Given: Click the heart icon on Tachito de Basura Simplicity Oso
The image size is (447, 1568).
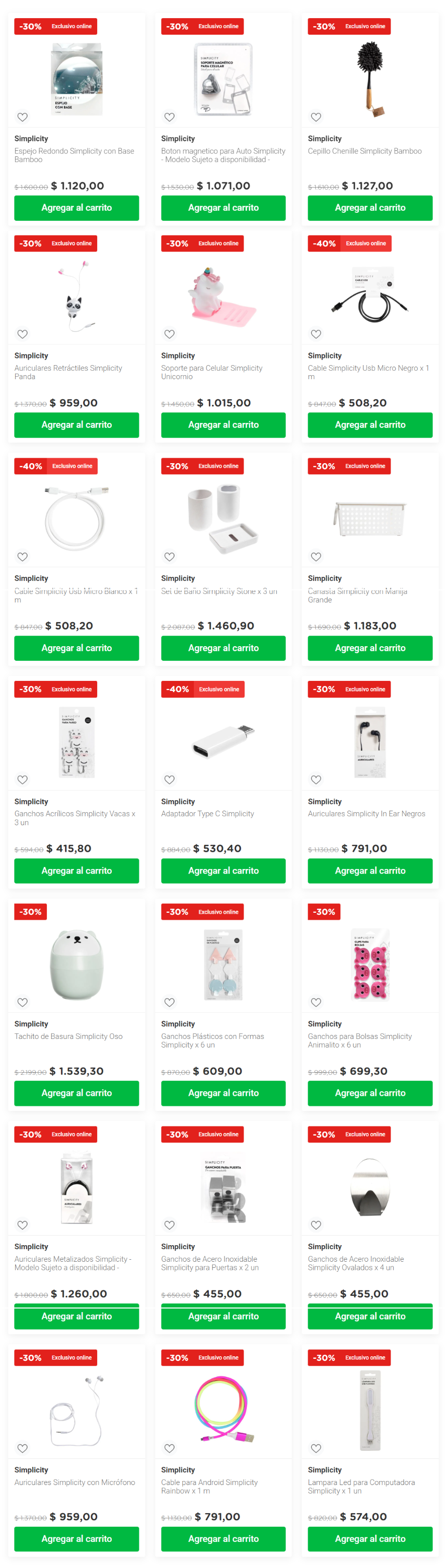Looking at the screenshot, I should pyautogui.click(x=23, y=1002).
